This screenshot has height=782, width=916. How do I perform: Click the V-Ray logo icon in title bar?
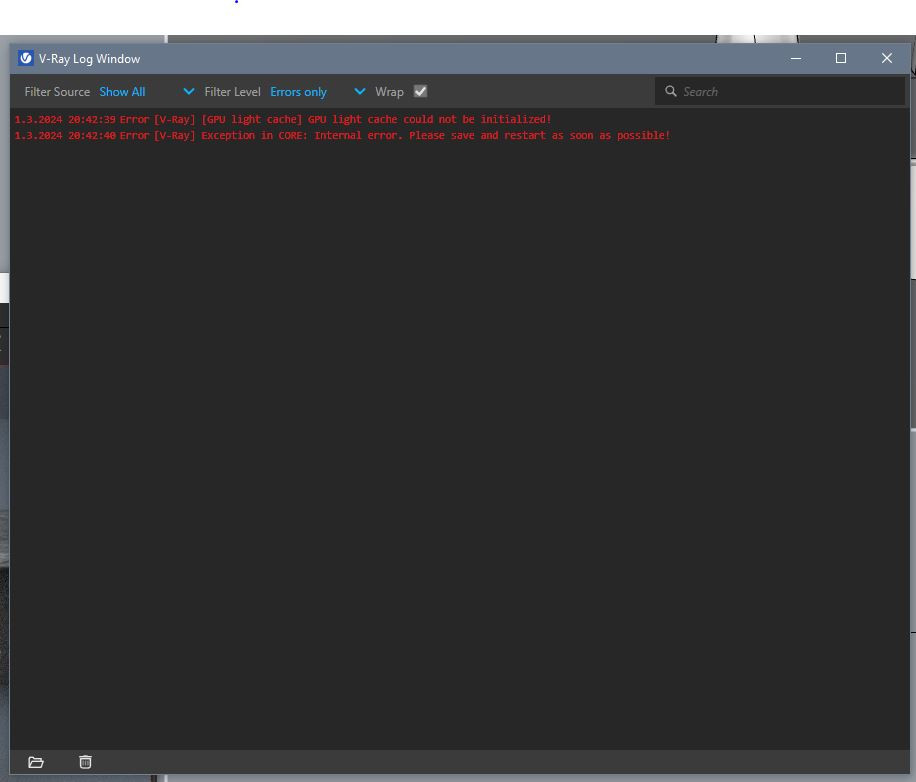coord(25,58)
